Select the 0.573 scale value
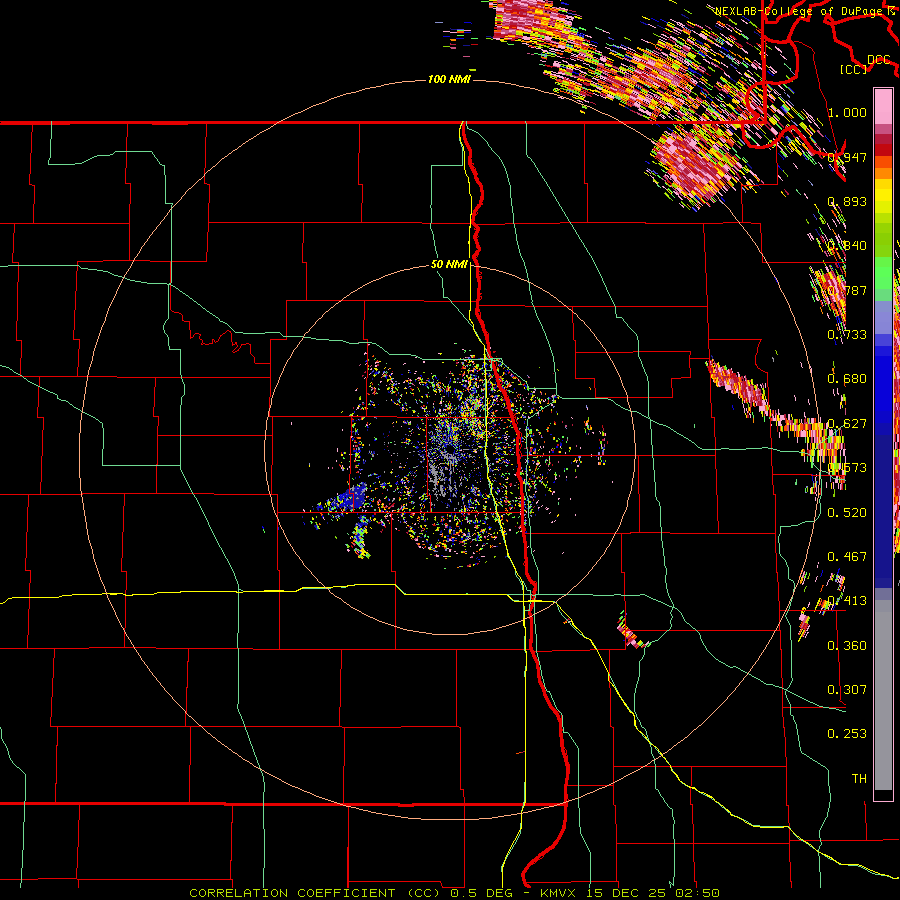This screenshot has height=900, width=900. (847, 468)
